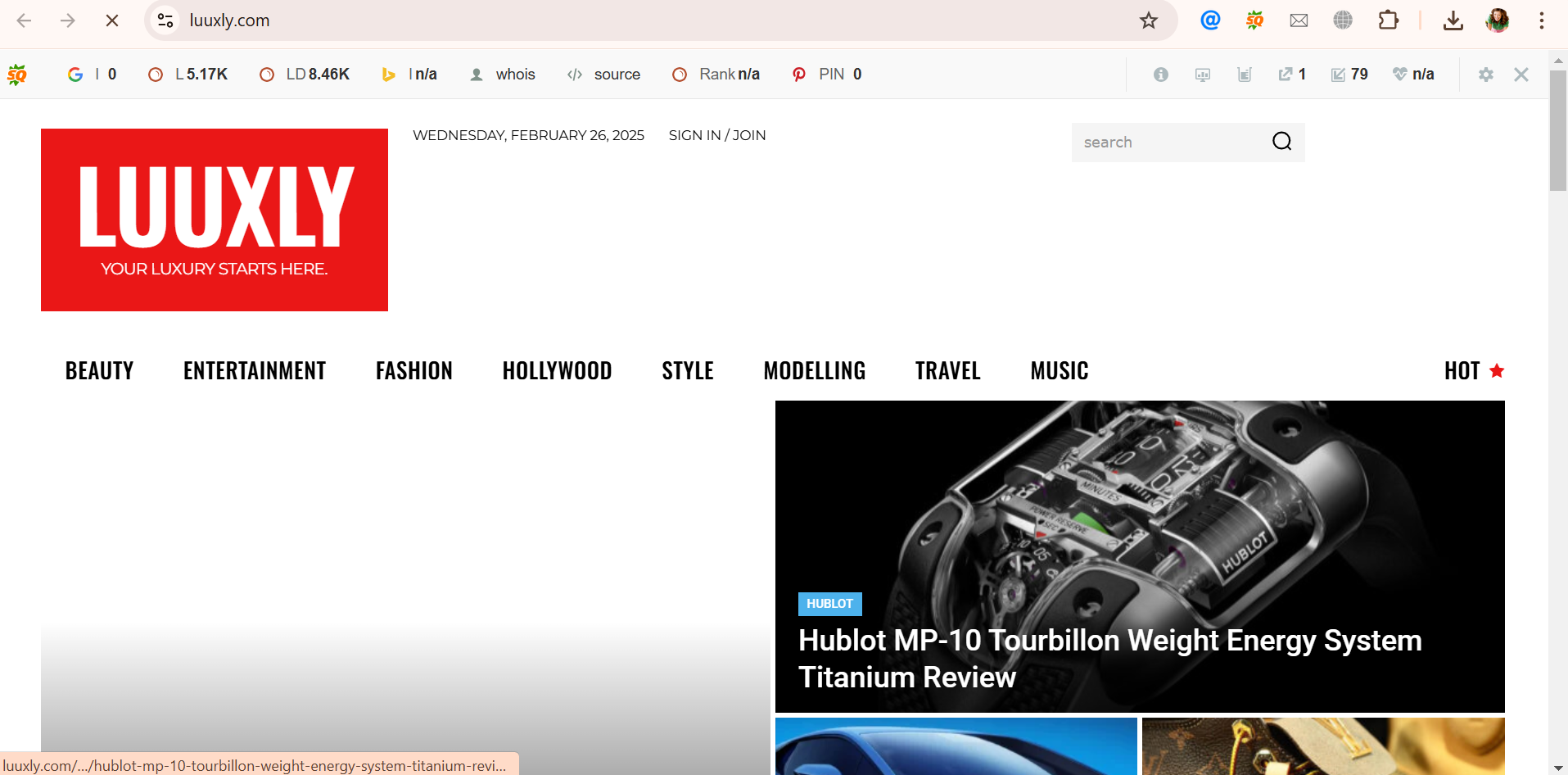Click the date text WEDNESDAY, FEBRUARY 26, 2025

[x=528, y=135]
